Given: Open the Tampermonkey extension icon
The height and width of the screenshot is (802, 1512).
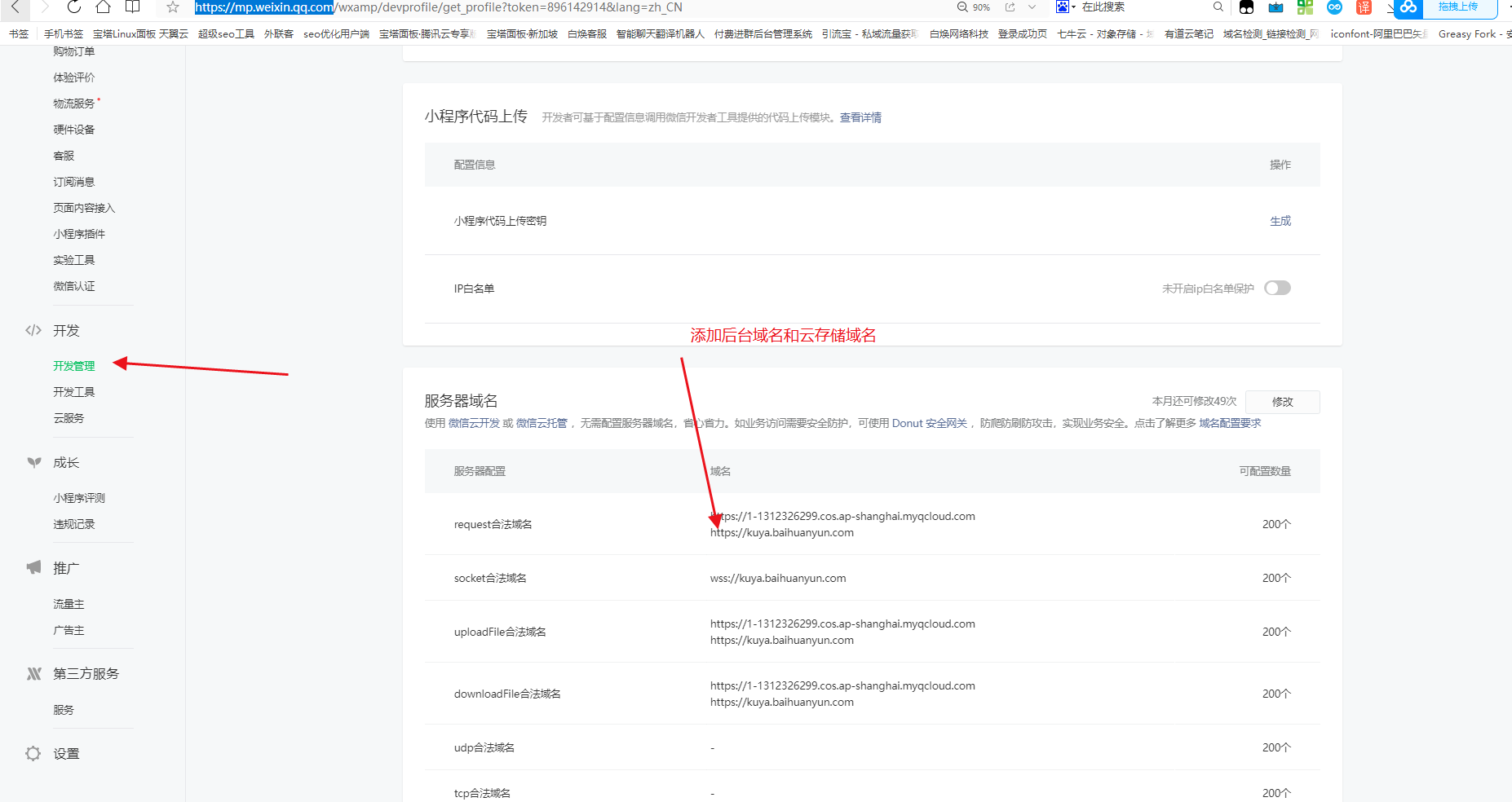Looking at the screenshot, I should coord(1246,7).
